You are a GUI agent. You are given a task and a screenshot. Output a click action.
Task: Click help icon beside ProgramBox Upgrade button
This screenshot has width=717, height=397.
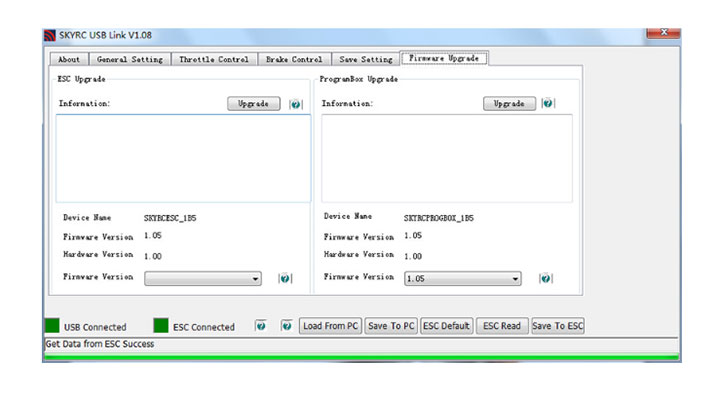point(548,103)
